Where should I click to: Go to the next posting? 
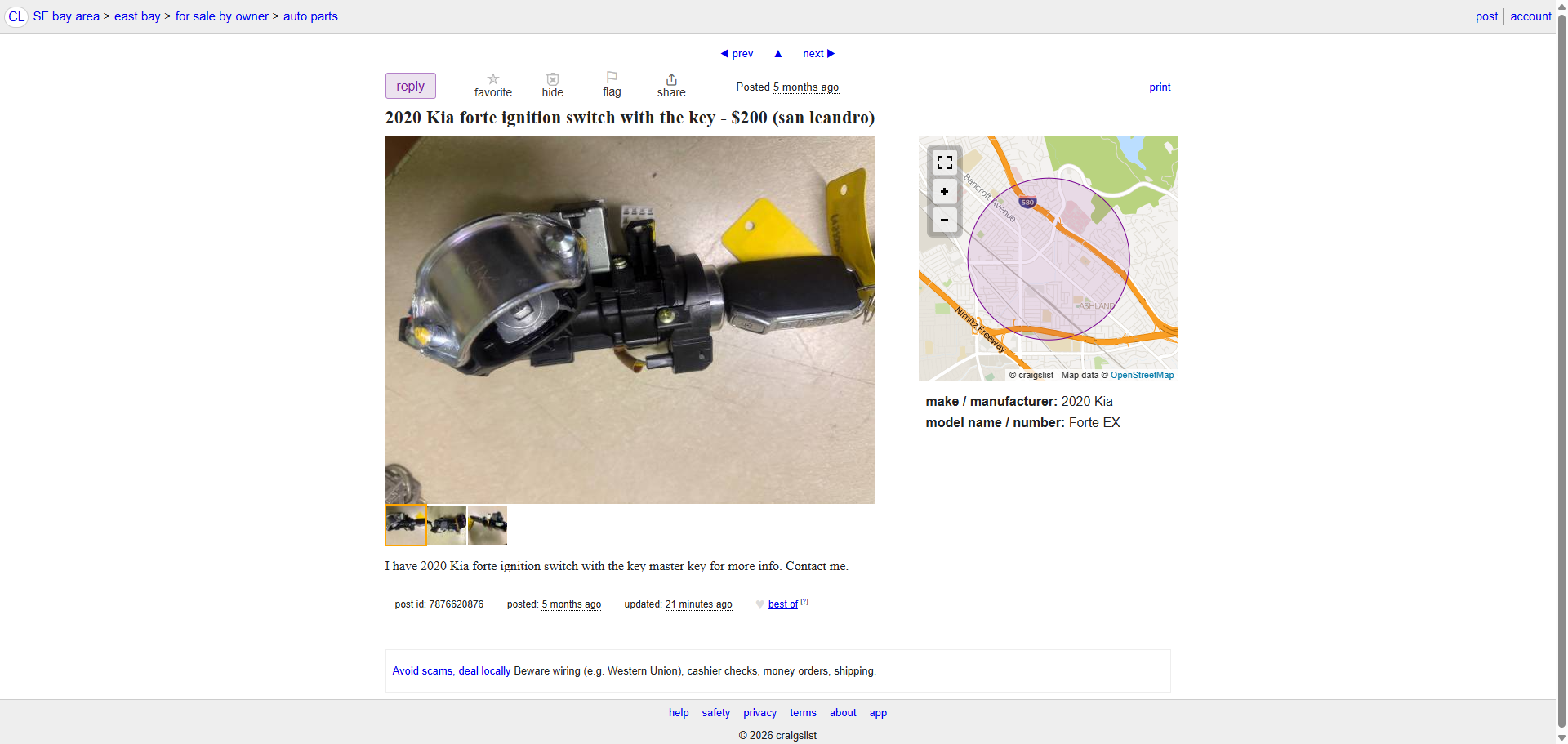[818, 54]
